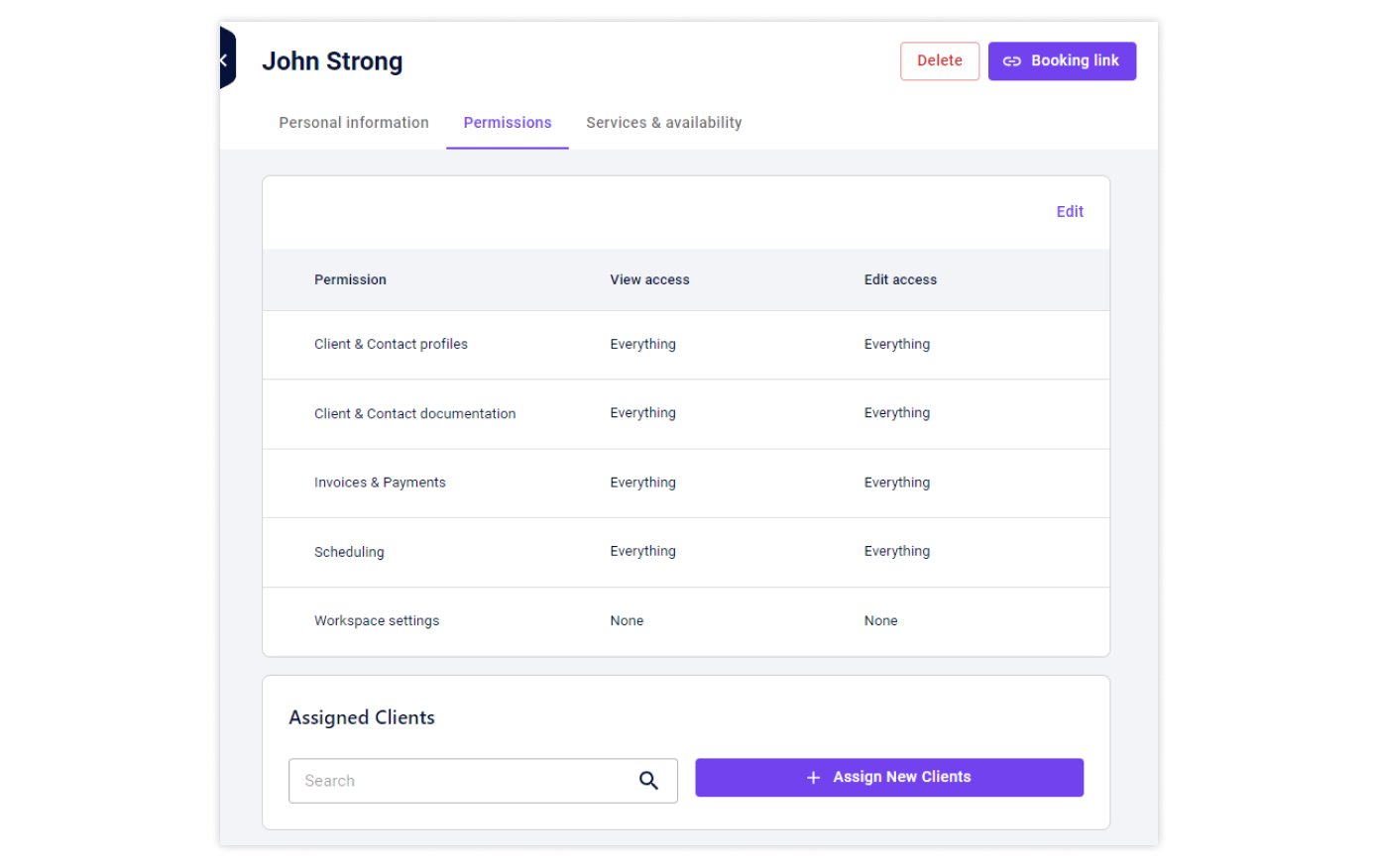Click the Permission column header
The width and height of the screenshot is (1378, 868).
350,279
